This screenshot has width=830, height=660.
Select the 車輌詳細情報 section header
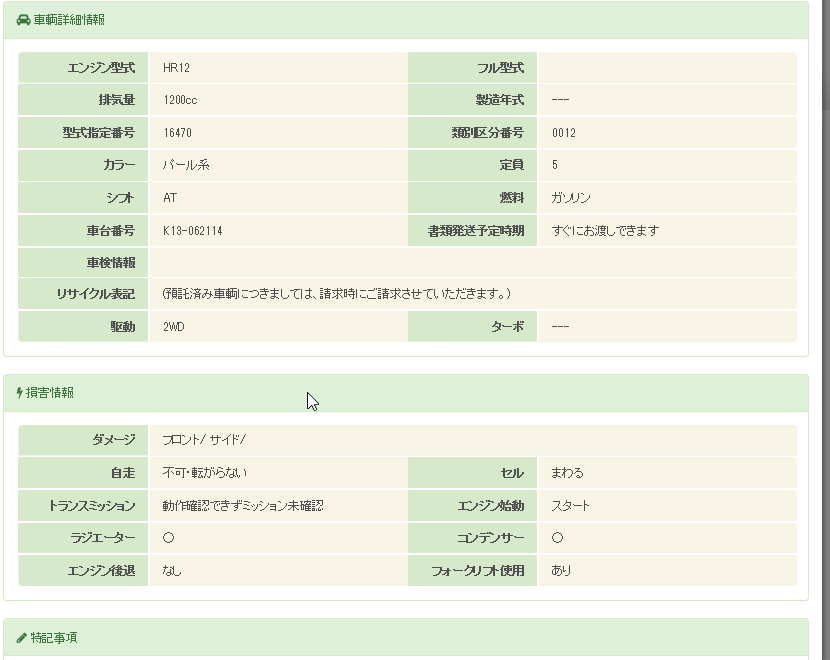tap(68, 20)
